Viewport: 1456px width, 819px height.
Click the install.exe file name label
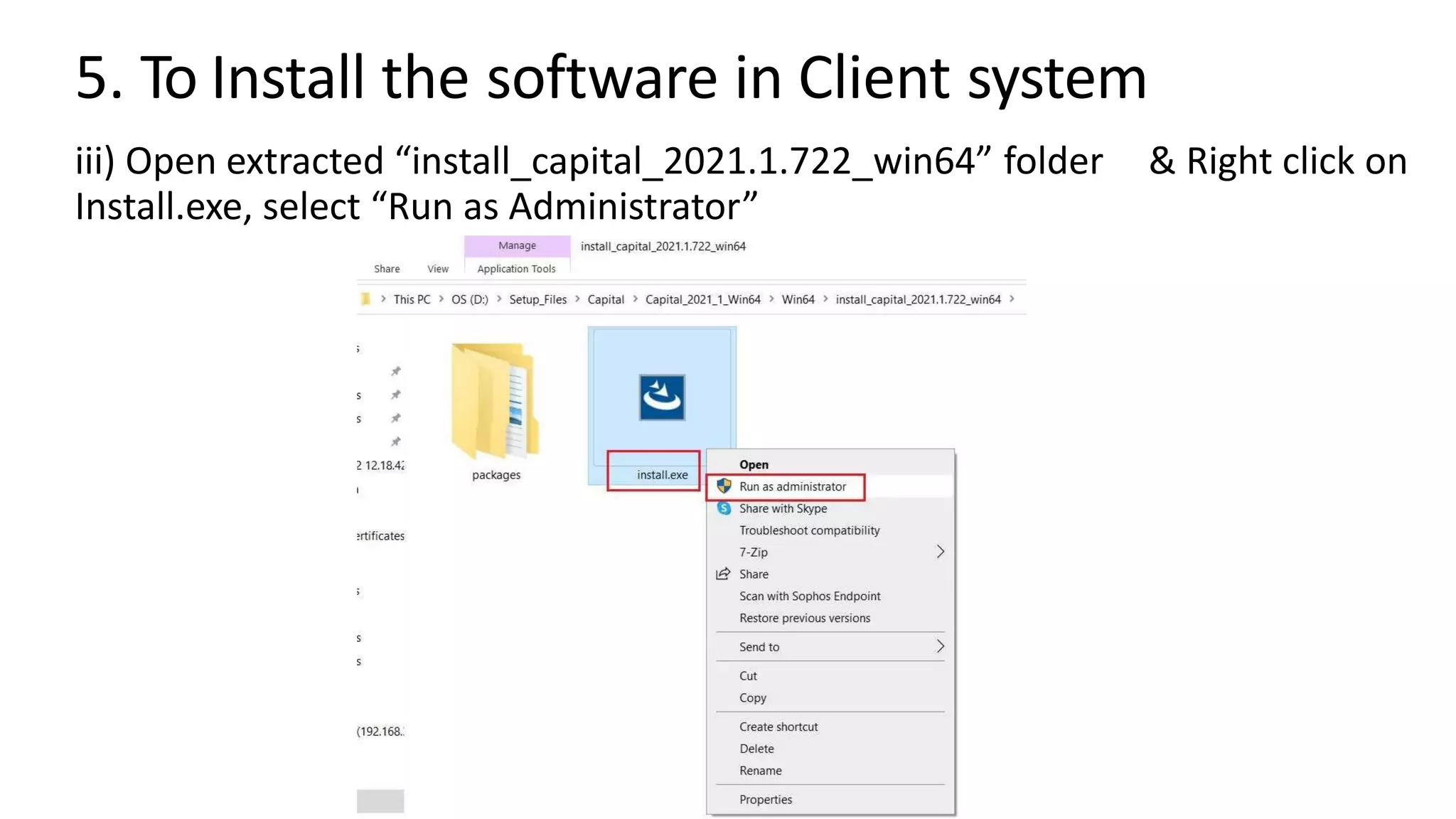point(662,475)
